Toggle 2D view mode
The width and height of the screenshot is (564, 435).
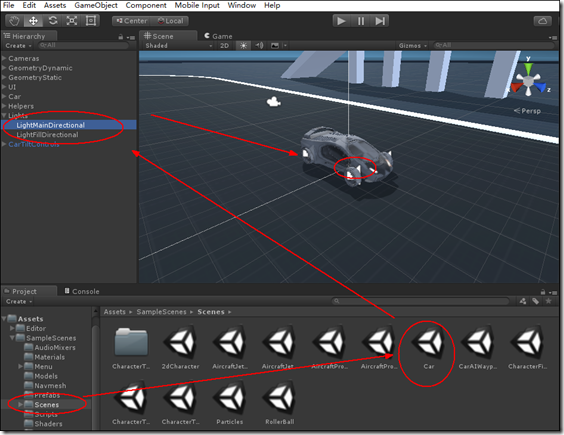point(224,45)
